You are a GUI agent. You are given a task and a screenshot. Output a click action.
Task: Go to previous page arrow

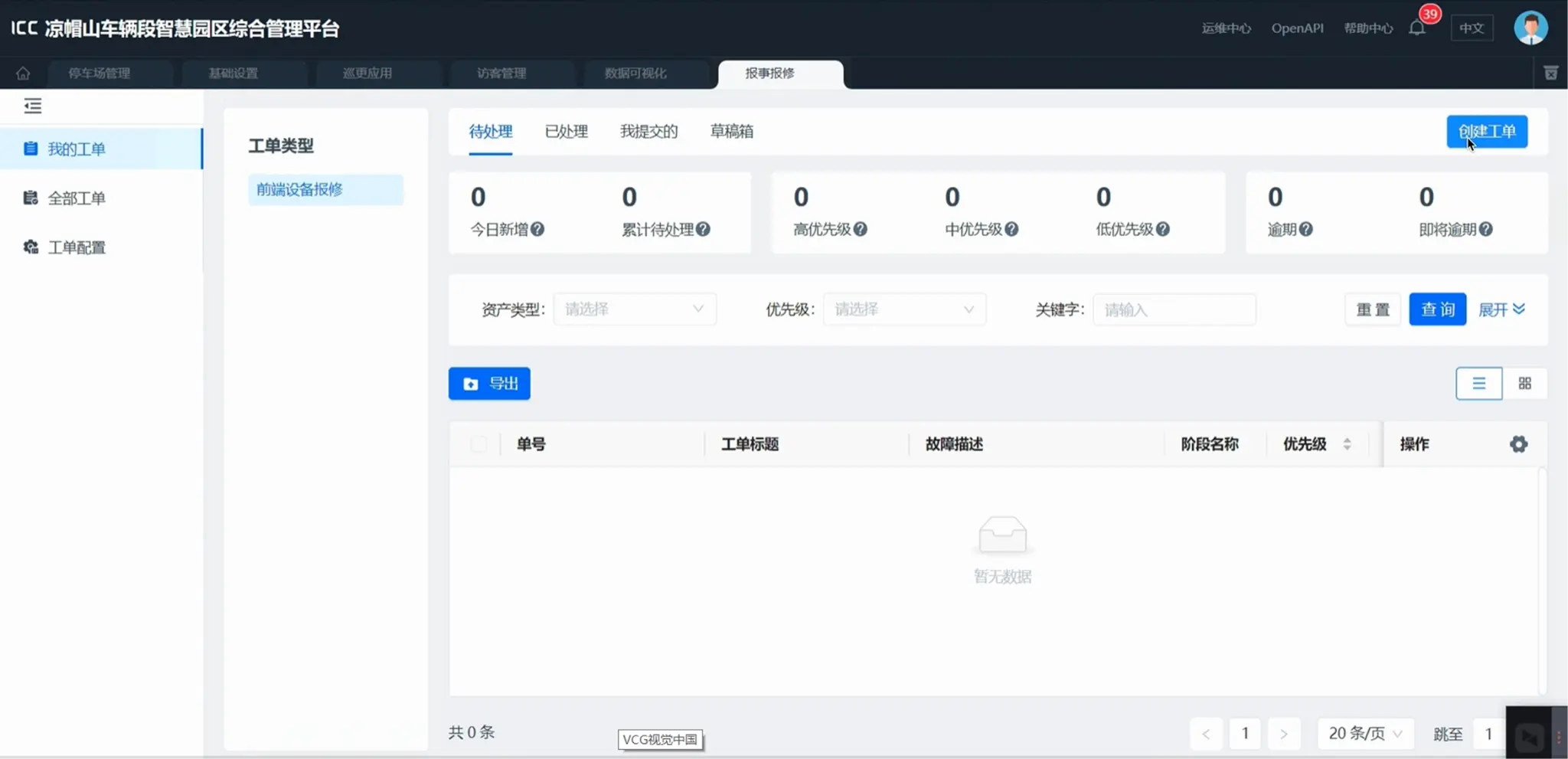[1206, 734]
